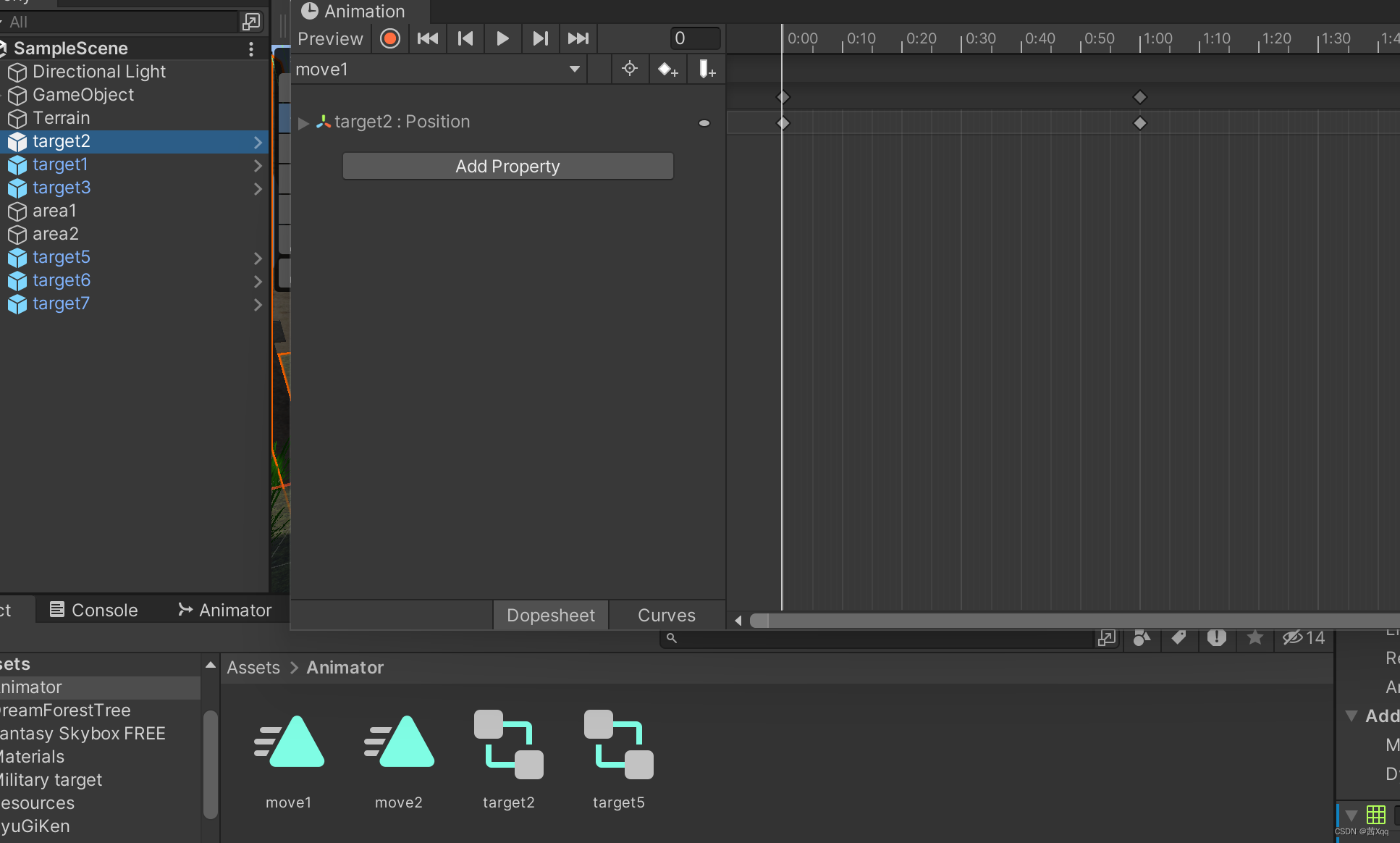Click the Add Property button
Screen dimensions: 1400x843
click(507, 166)
